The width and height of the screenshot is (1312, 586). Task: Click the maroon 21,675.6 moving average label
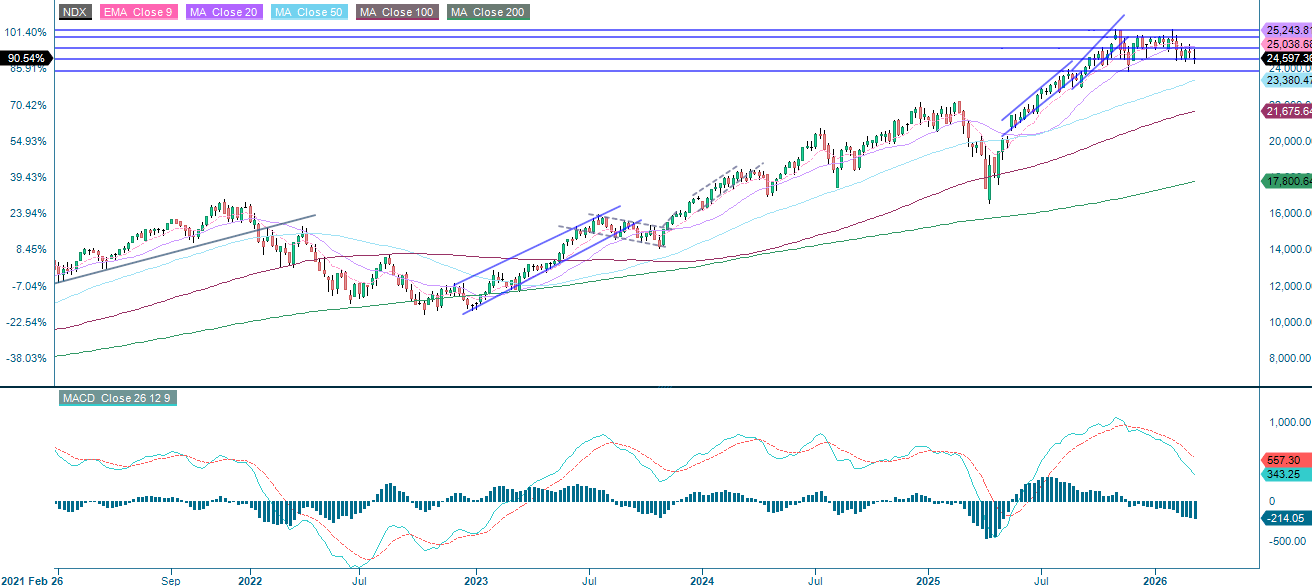click(x=1286, y=112)
